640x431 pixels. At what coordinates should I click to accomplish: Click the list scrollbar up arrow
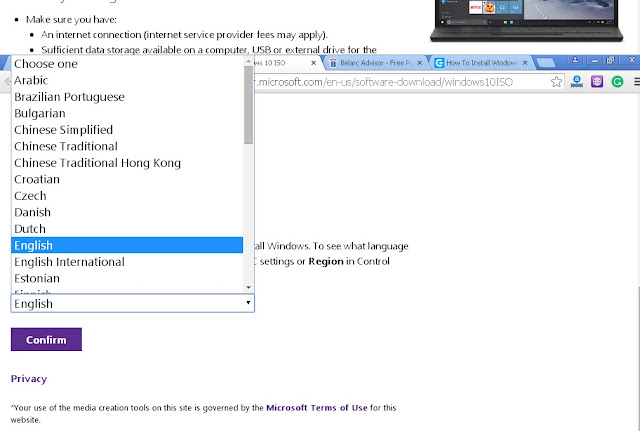click(x=249, y=61)
